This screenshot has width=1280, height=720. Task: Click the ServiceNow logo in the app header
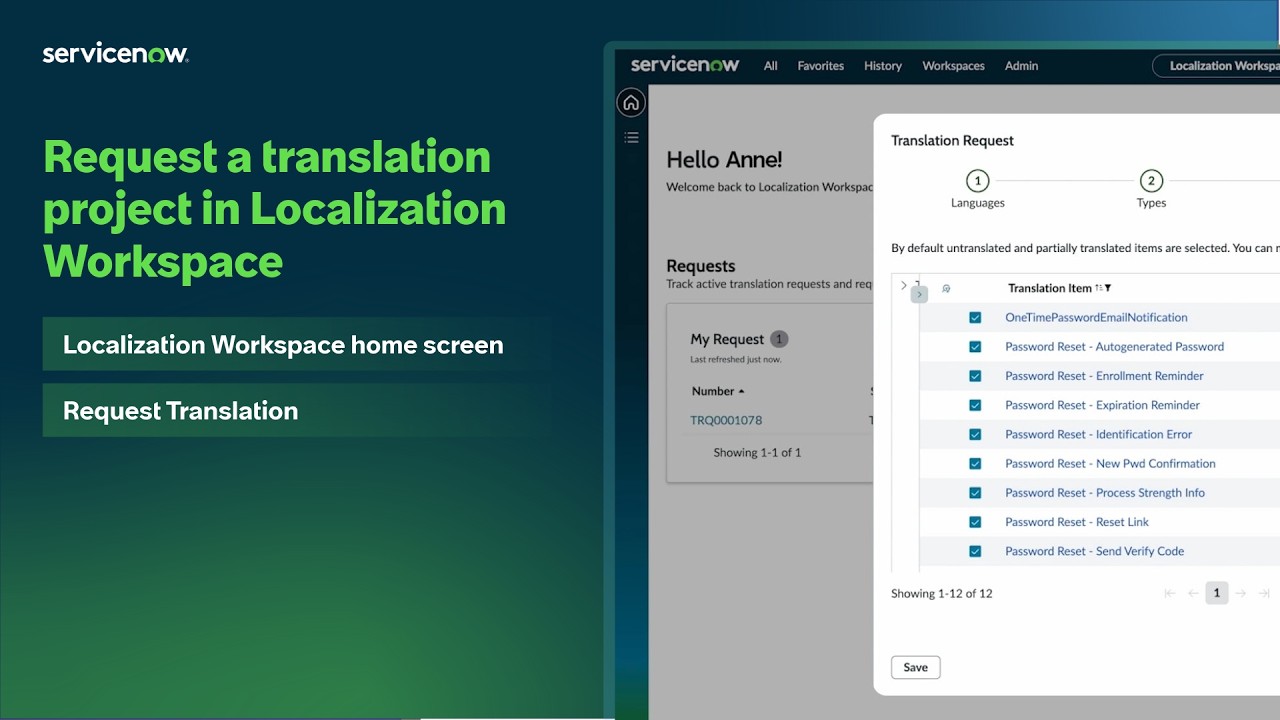(685, 65)
